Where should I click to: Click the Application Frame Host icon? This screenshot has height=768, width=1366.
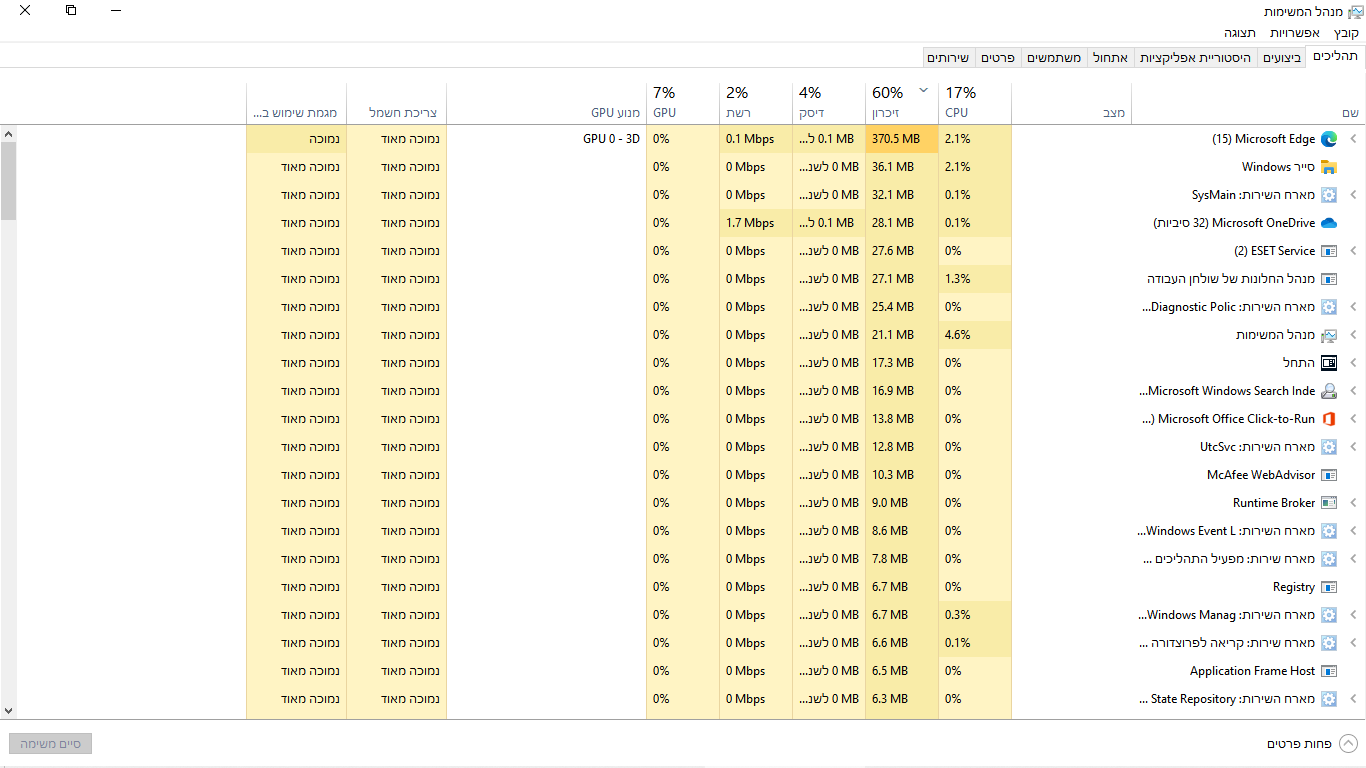pyautogui.click(x=1329, y=671)
